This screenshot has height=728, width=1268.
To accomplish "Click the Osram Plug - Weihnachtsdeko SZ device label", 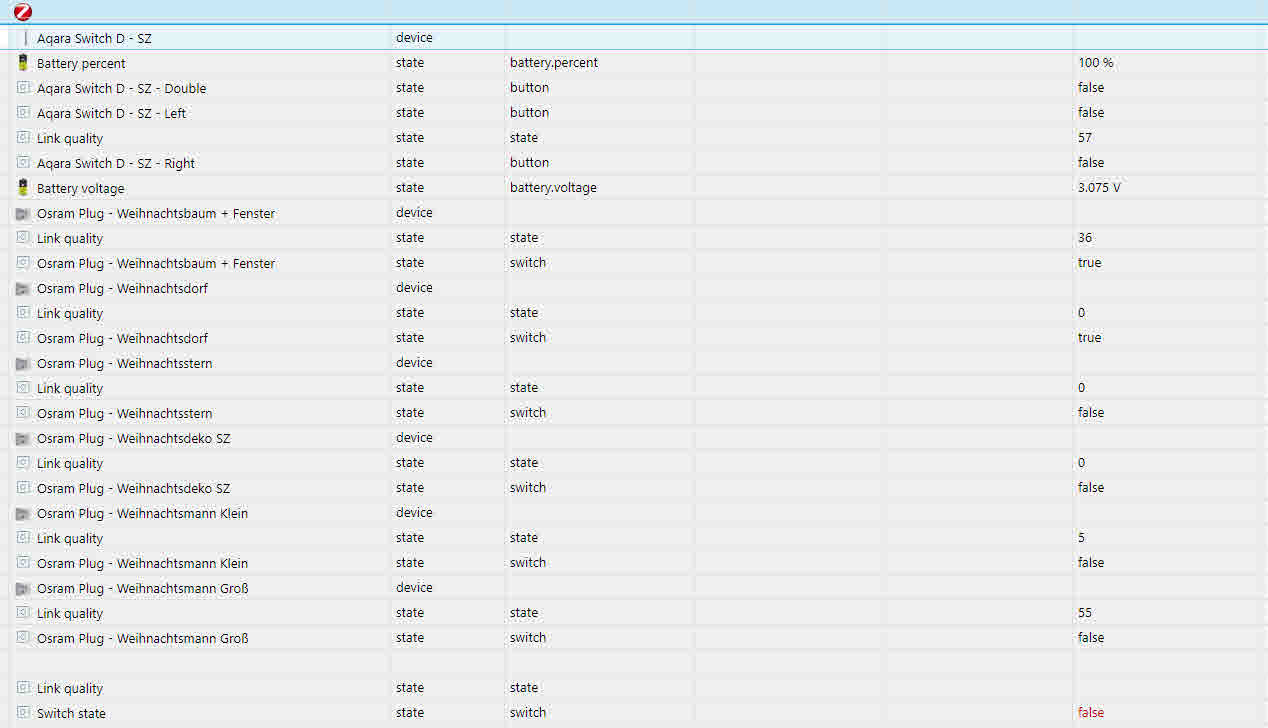I will pos(133,439).
